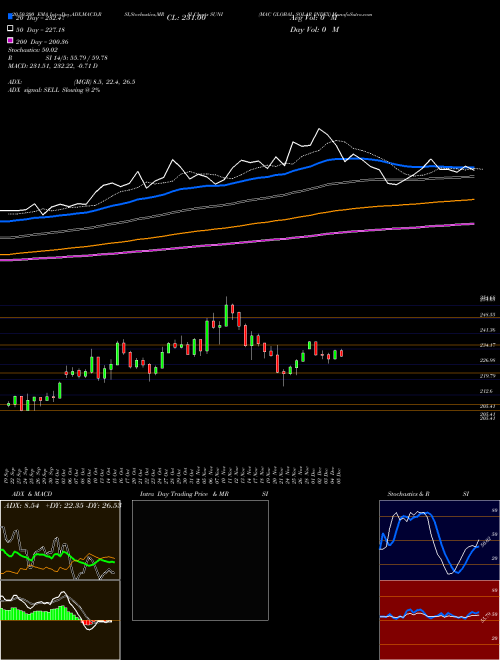
Task: Click the 219.79 price axis label
Action: coord(487,376)
